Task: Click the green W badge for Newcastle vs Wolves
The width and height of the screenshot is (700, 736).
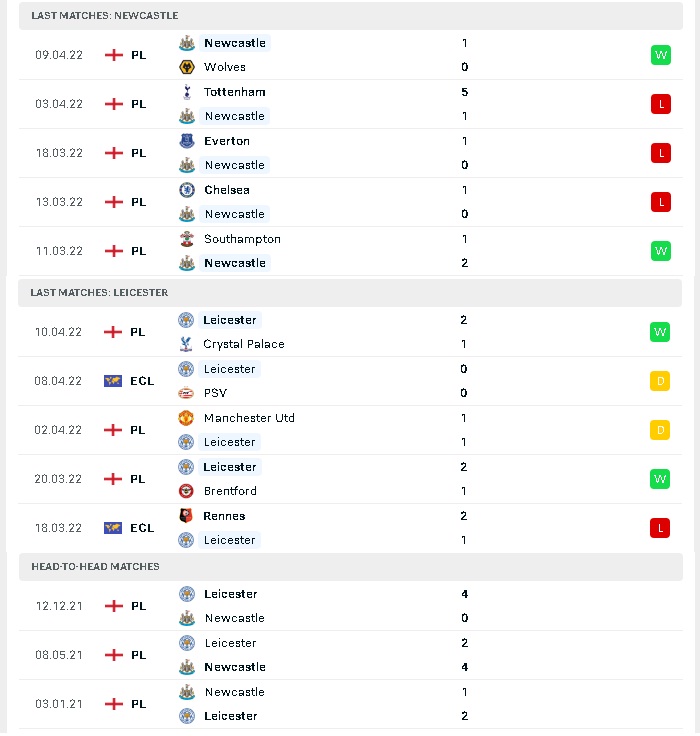Action: pos(661,55)
